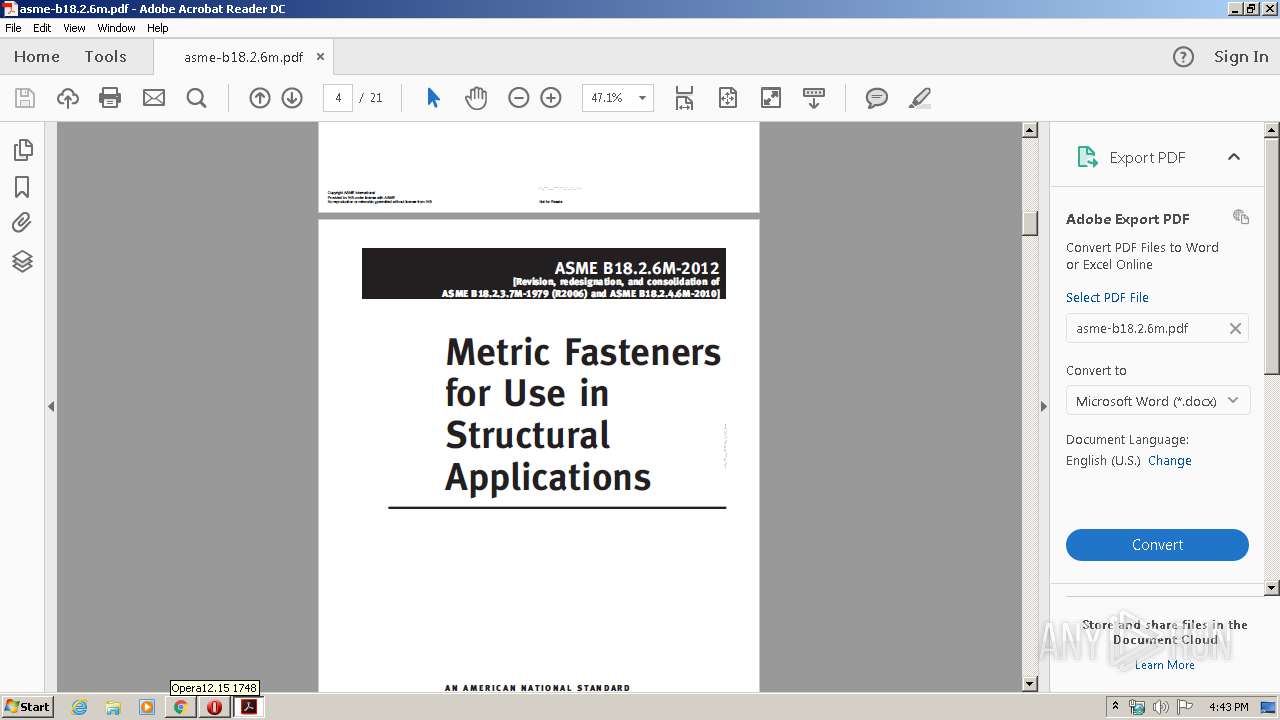Screen dimensions: 1280x720
Task: Fit one full page icon
Action: (x=728, y=98)
